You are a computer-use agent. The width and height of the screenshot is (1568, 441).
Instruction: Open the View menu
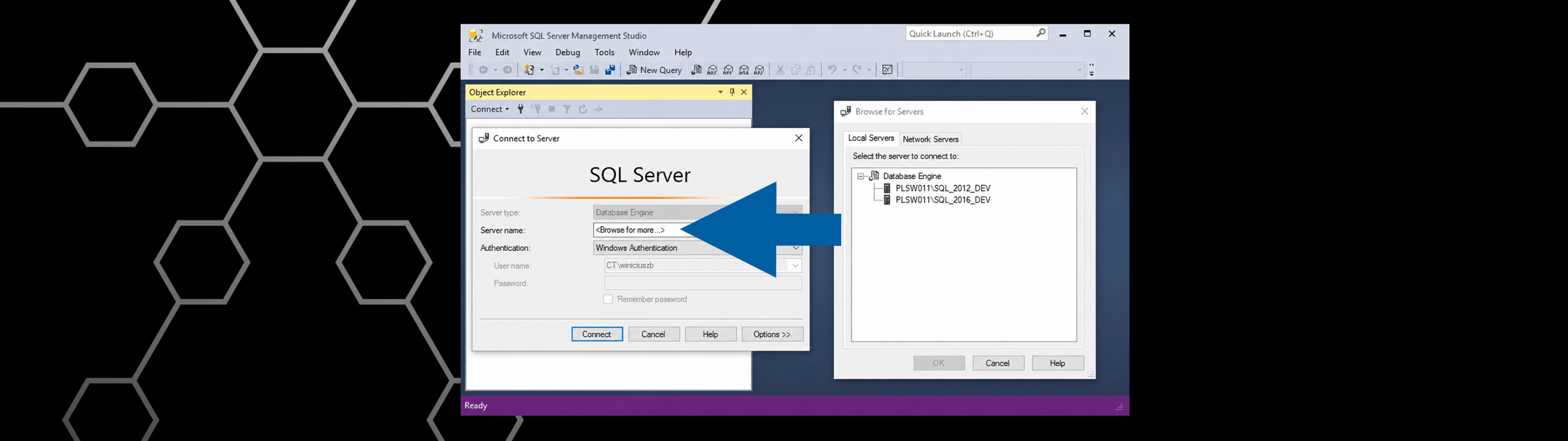point(532,53)
